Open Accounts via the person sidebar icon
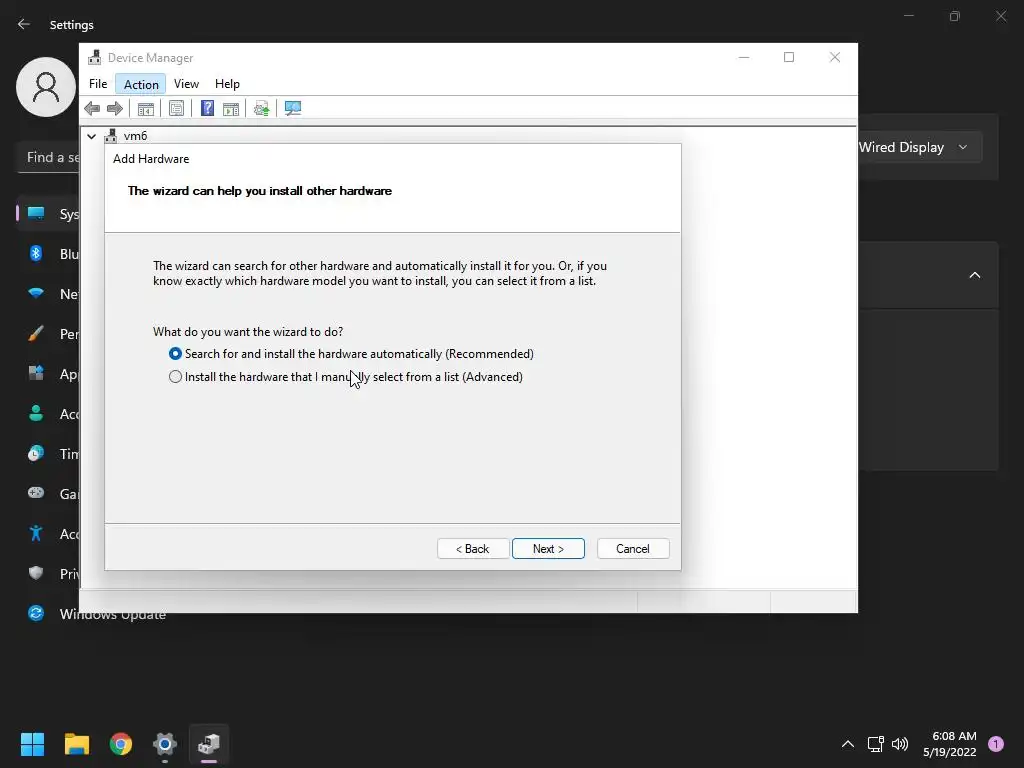Viewport: 1024px width, 768px height. (x=36, y=413)
